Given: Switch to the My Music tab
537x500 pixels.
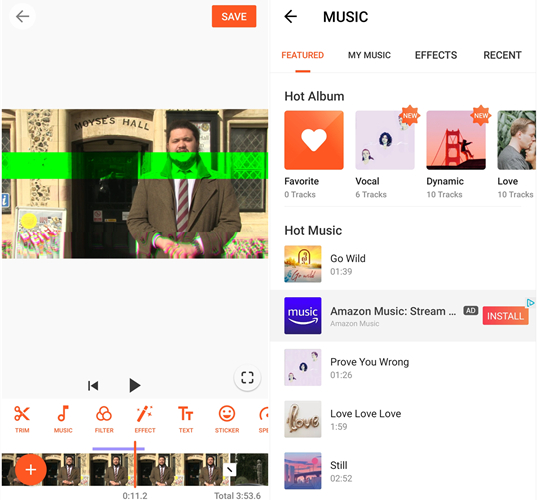Looking at the screenshot, I should click(369, 55).
